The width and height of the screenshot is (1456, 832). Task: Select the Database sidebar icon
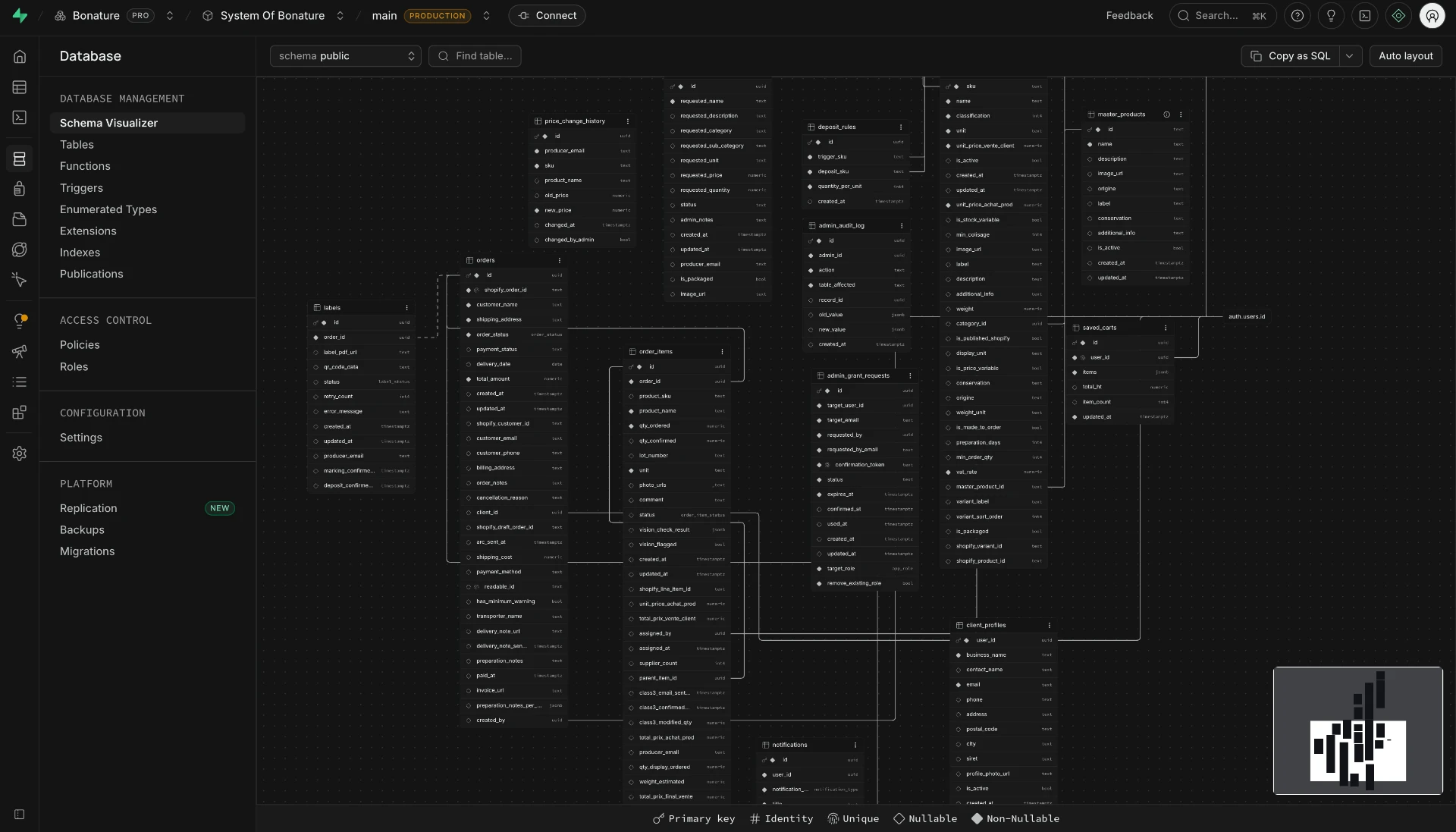[20, 159]
